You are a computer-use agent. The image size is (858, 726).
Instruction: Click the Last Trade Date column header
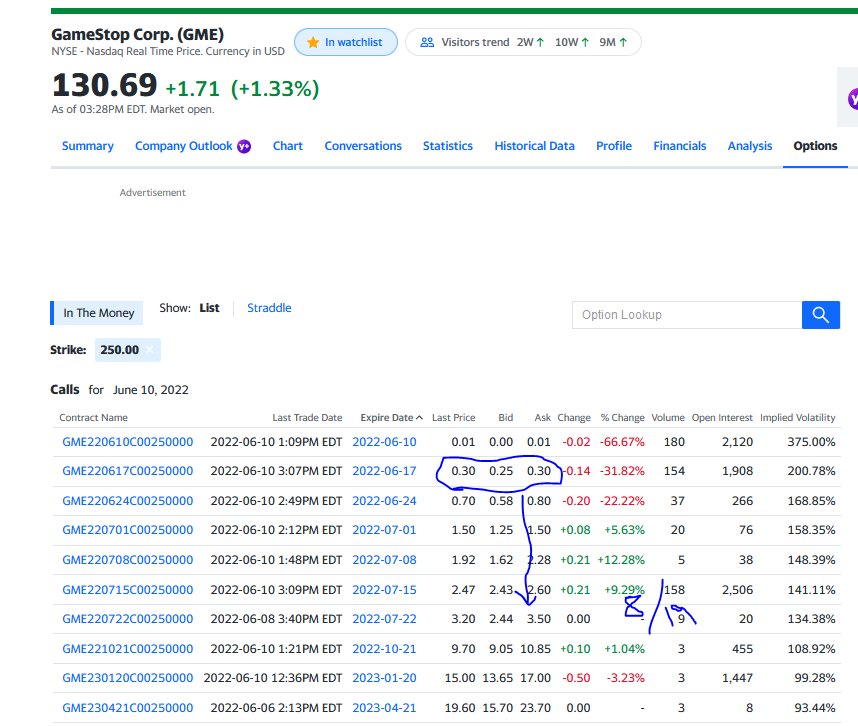(x=307, y=417)
